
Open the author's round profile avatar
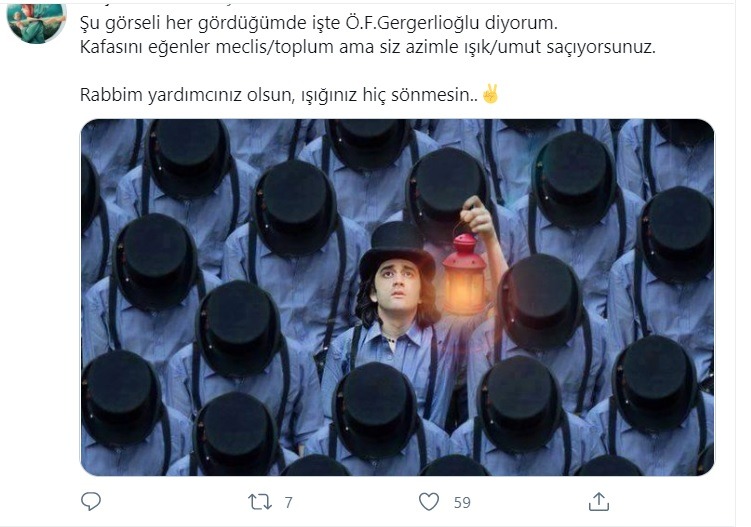point(36,23)
